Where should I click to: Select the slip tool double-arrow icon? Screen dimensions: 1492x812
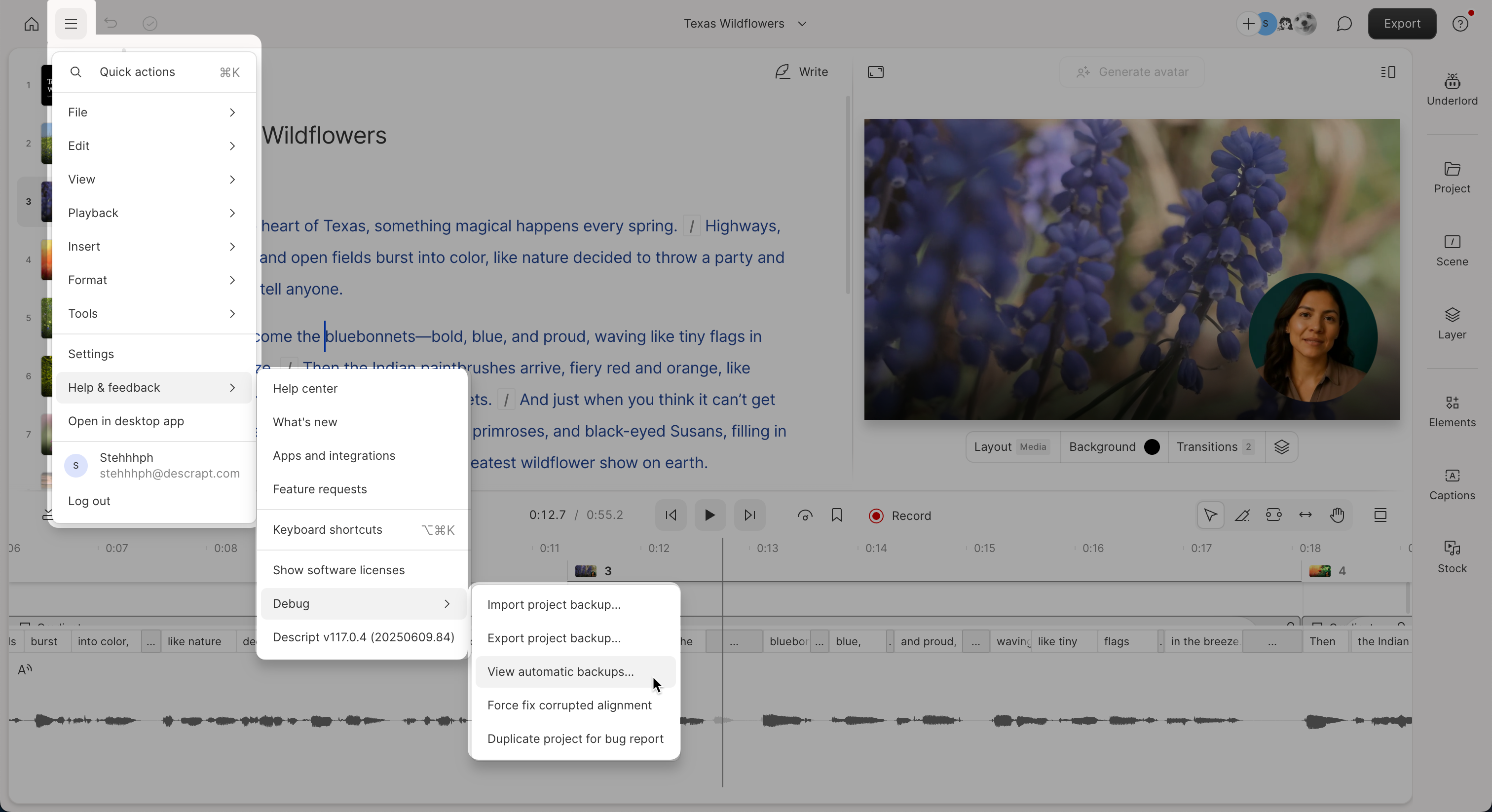point(1305,515)
